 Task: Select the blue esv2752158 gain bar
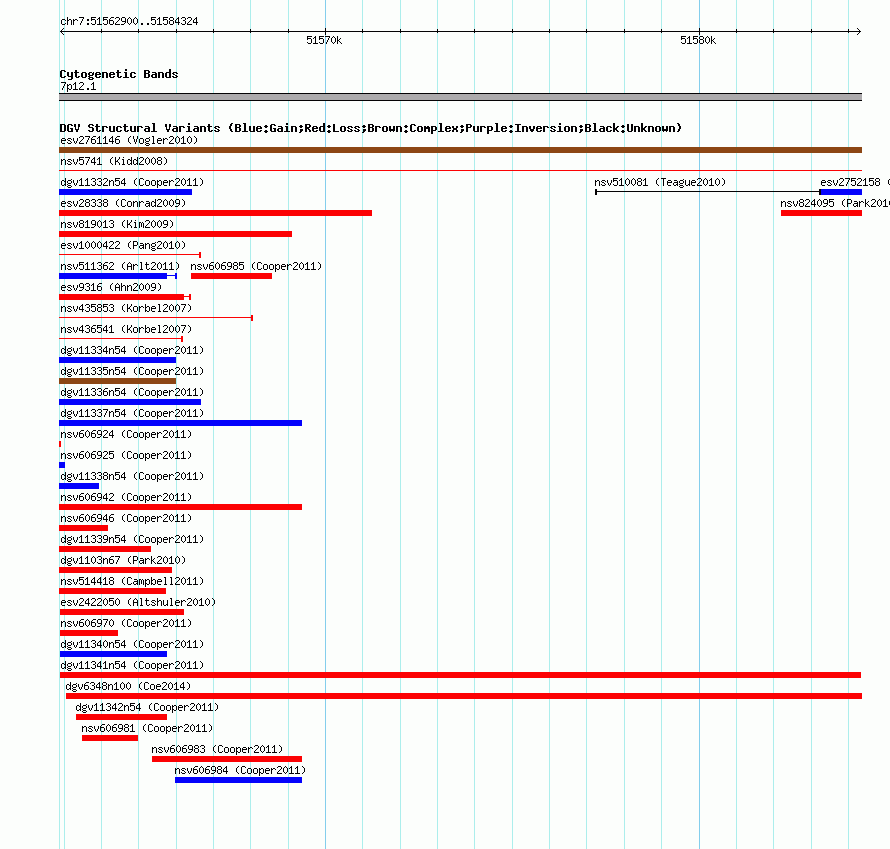click(841, 192)
